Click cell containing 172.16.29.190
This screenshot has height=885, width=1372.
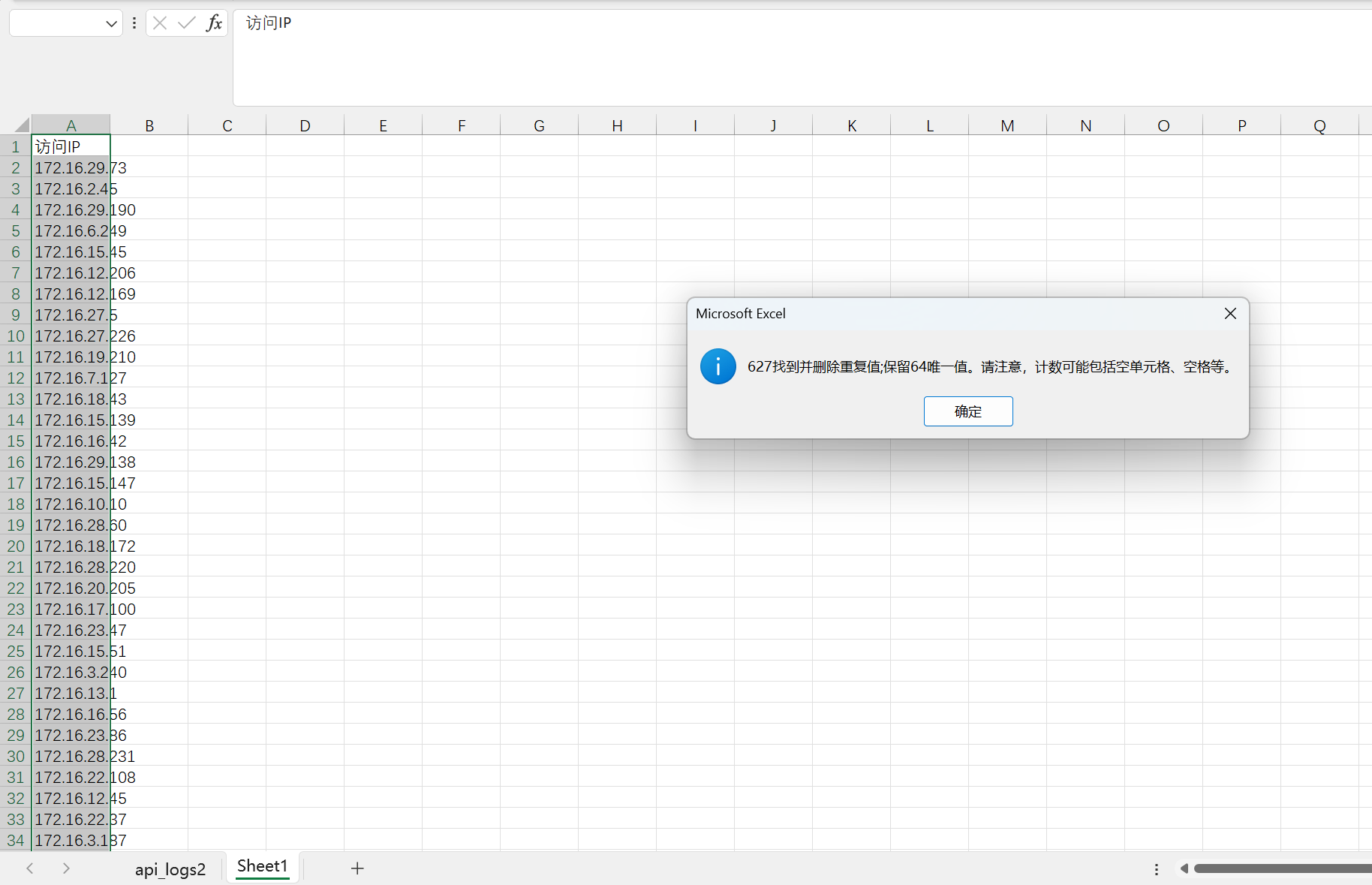71,210
